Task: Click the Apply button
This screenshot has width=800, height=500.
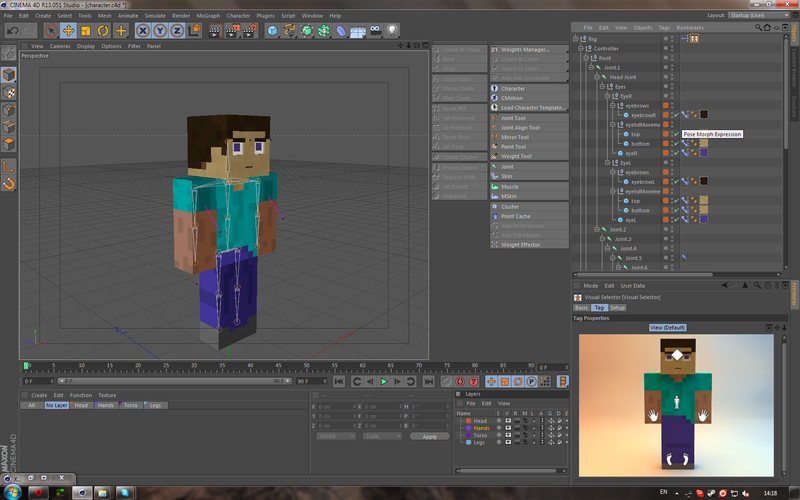Action: click(x=430, y=436)
